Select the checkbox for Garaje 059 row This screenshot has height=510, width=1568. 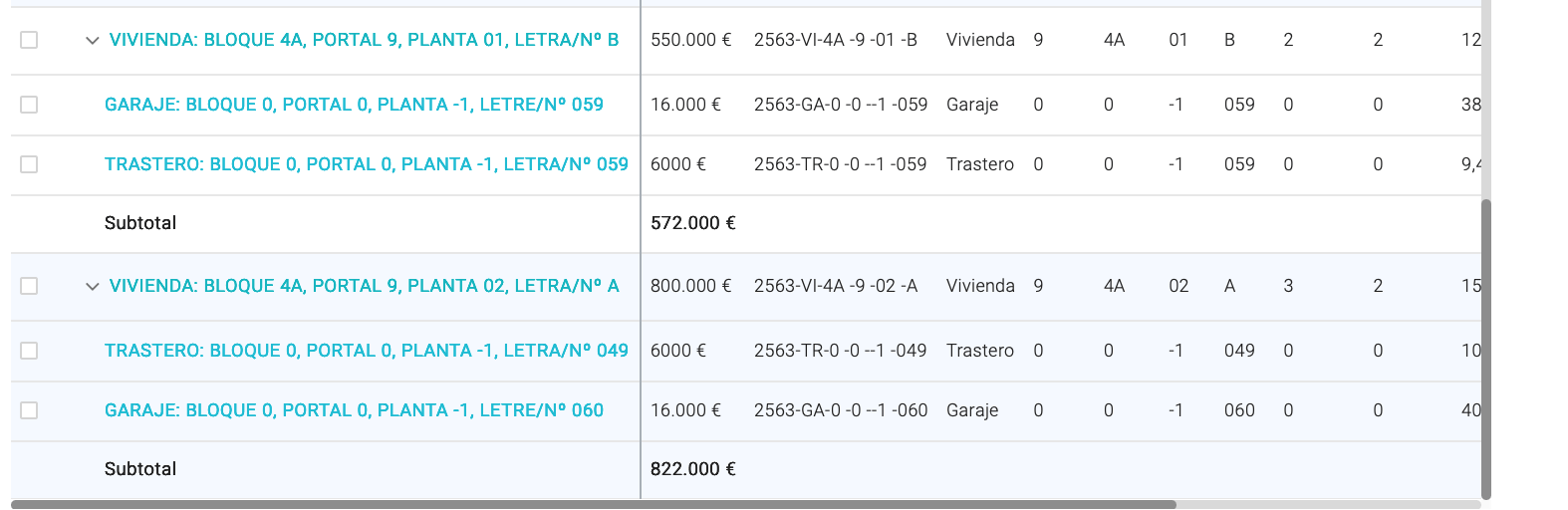pyautogui.click(x=29, y=105)
